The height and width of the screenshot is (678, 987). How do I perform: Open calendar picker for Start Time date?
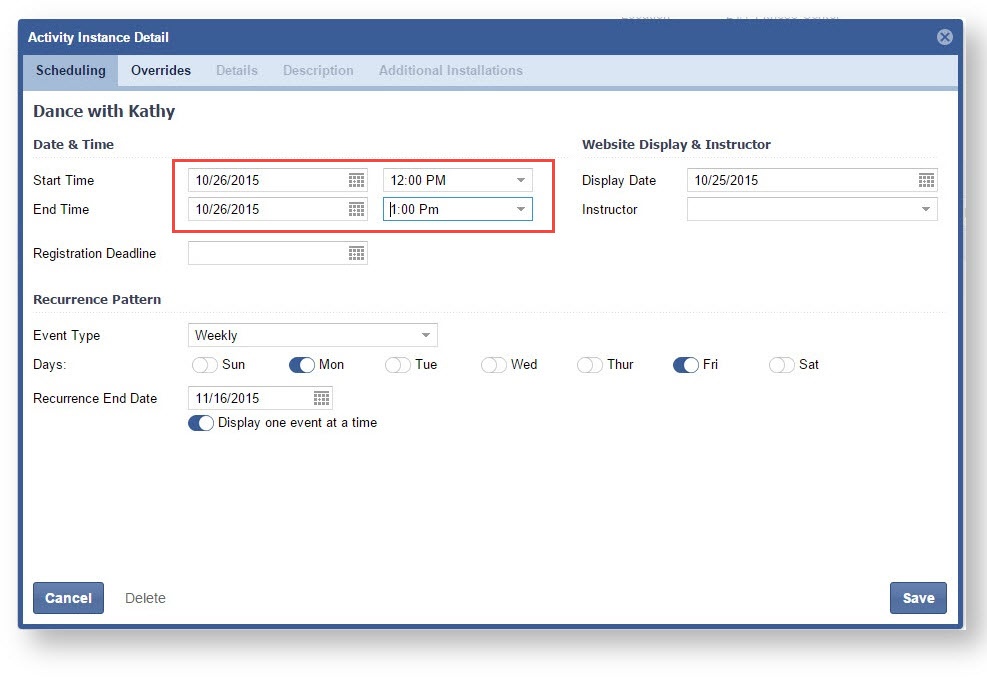coord(356,180)
